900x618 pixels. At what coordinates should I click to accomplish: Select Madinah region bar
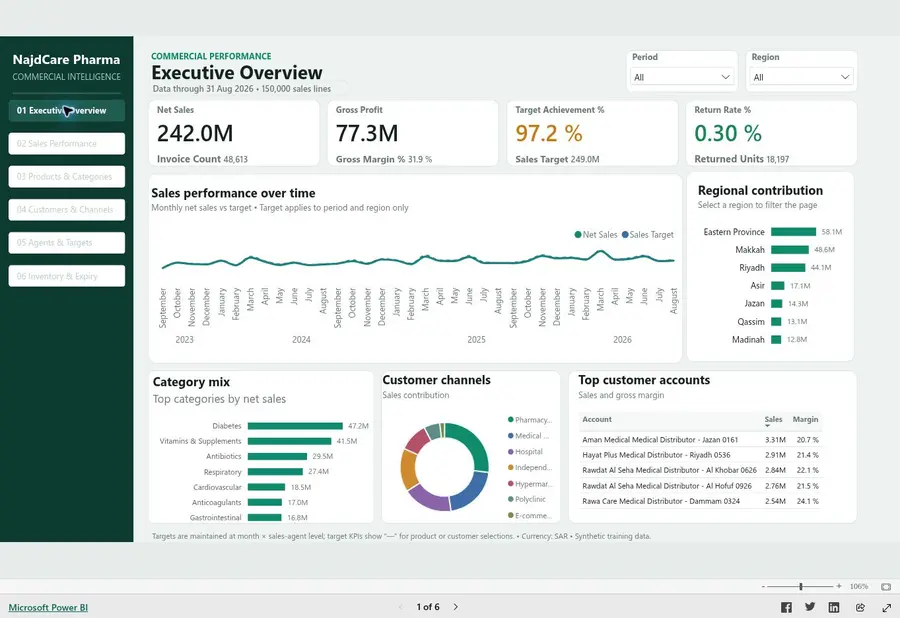tap(776, 340)
